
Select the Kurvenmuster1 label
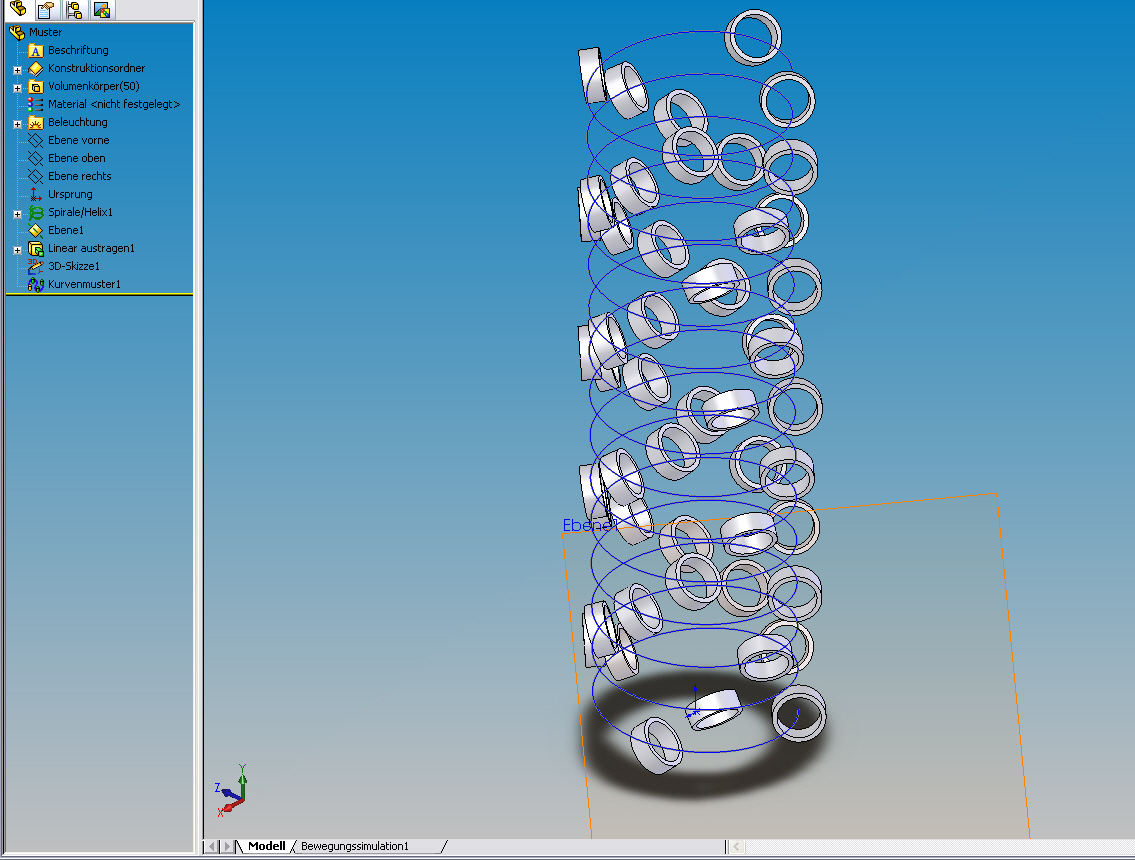(x=84, y=284)
